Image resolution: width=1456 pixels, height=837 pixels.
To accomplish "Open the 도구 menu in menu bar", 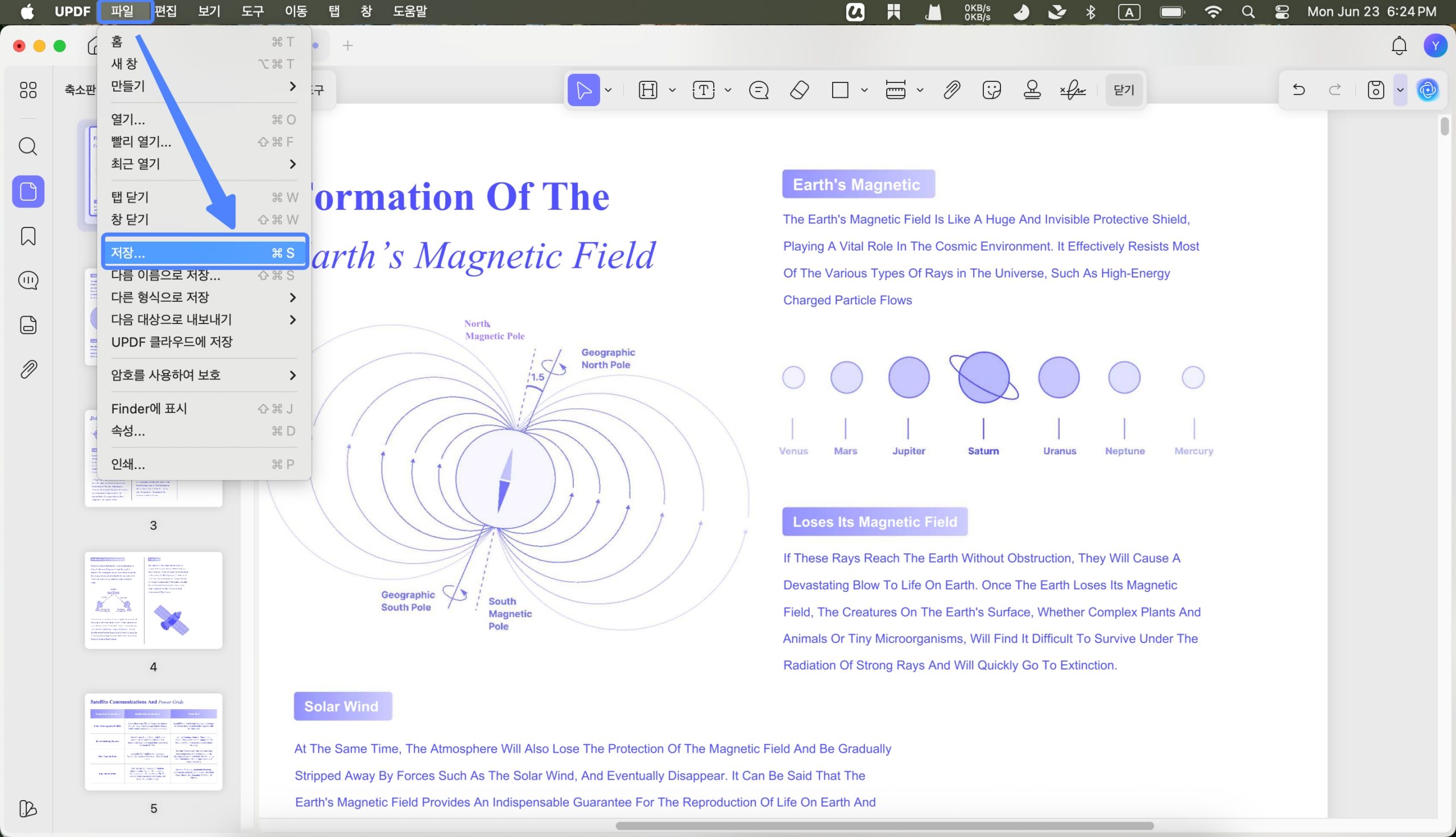I will pyautogui.click(x=253, y=11).
